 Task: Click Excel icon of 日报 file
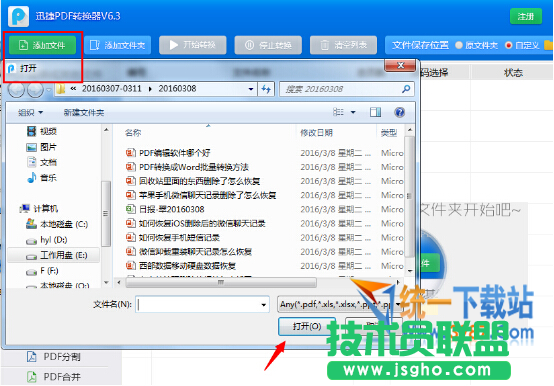130,209
